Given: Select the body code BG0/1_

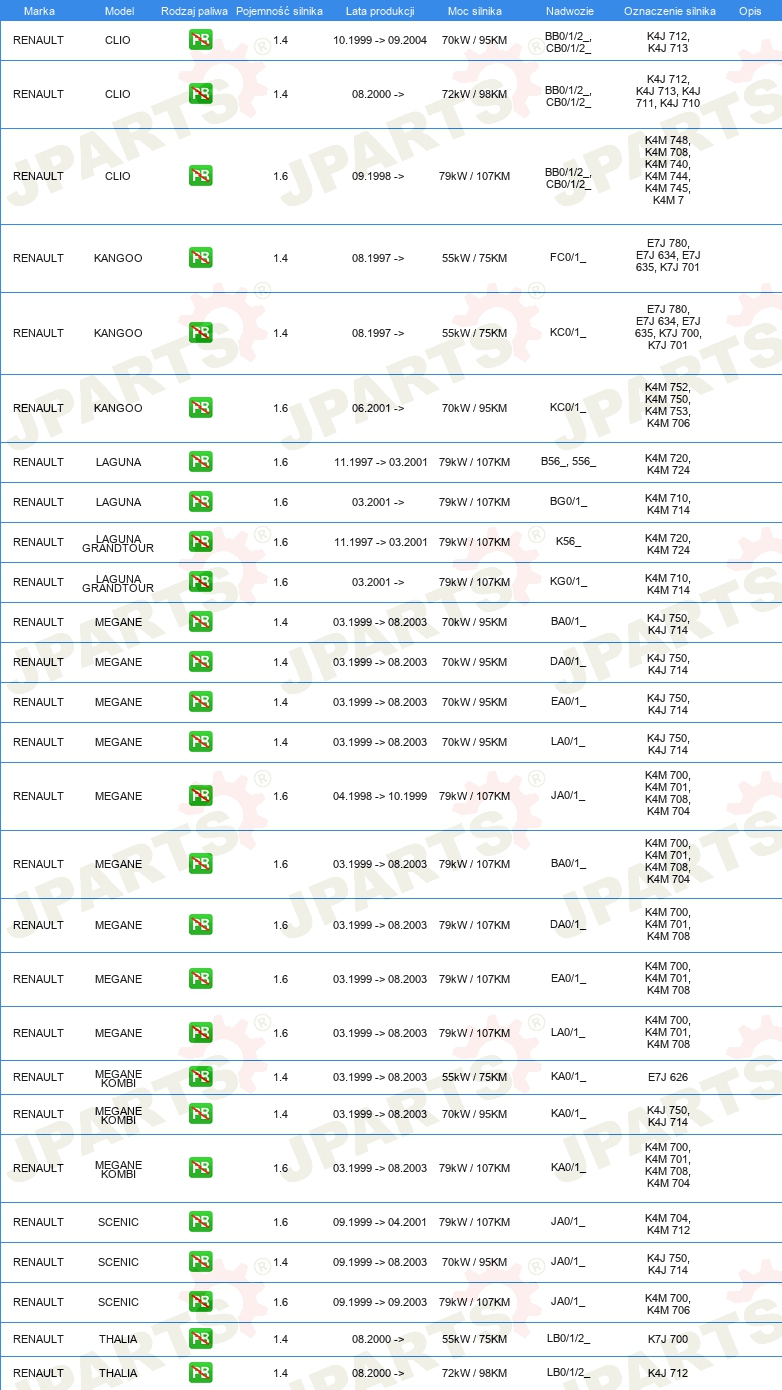Looking at the screenshot, I should [x=568, y=502].
